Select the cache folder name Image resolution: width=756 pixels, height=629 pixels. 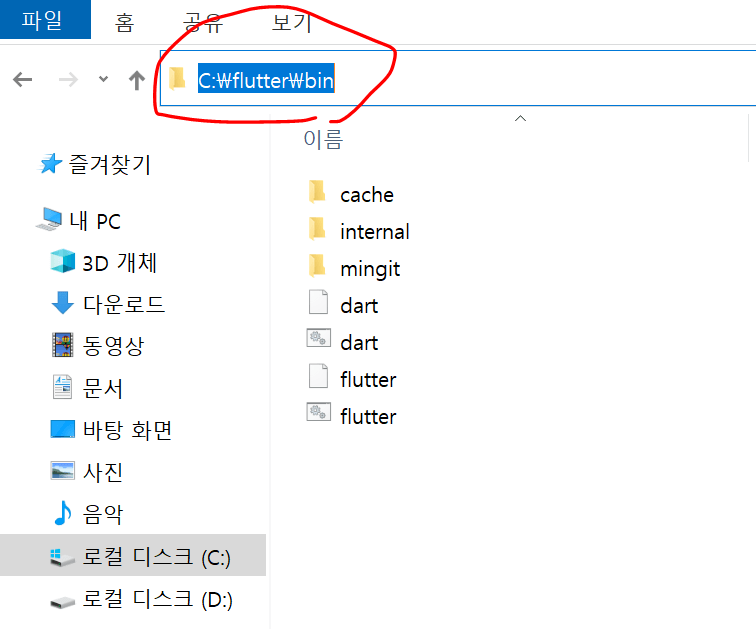[367, 195]
